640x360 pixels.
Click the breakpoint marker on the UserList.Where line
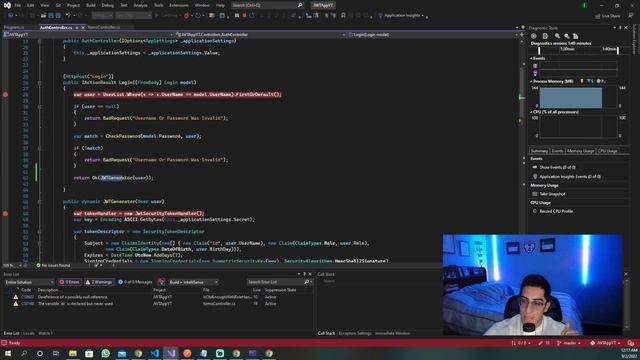click(x=5, y=94)
